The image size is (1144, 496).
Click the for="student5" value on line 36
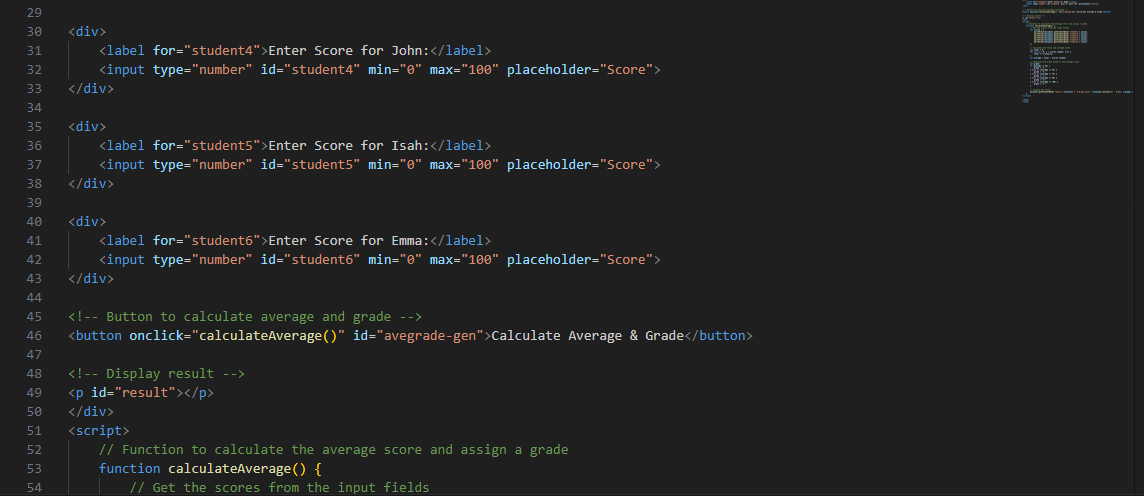pyautogui.click(x=223, y=146)
